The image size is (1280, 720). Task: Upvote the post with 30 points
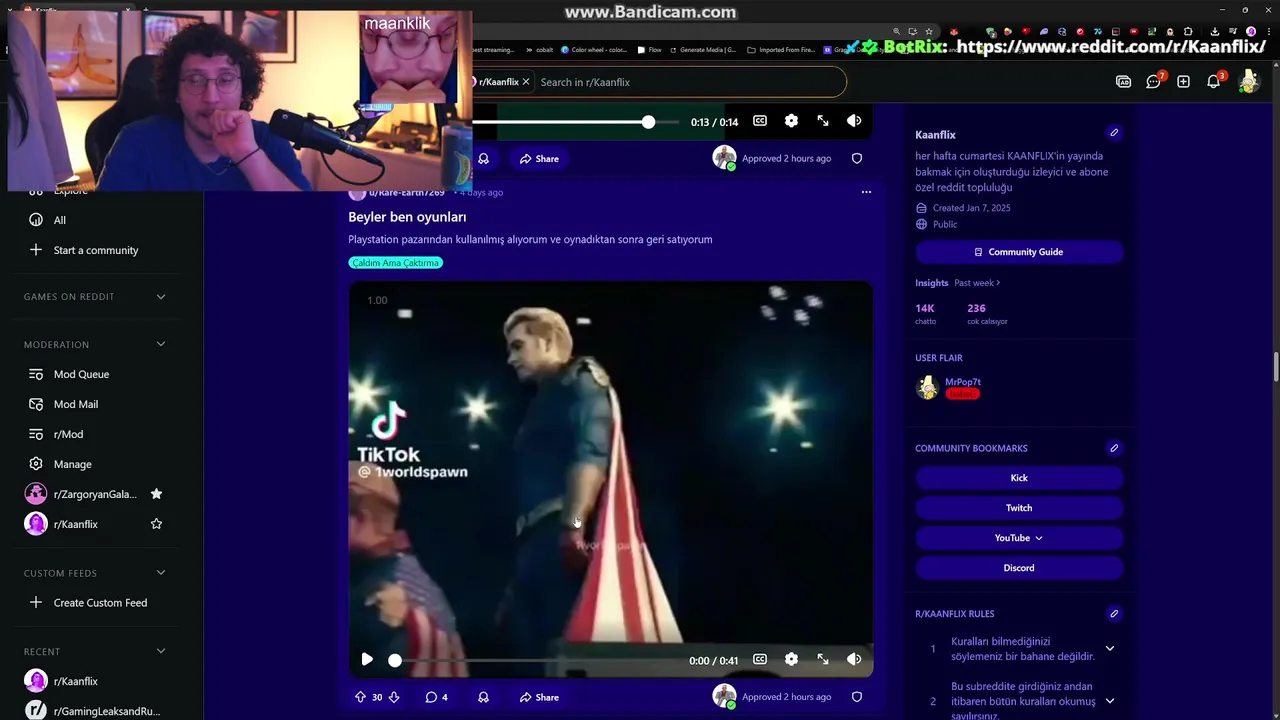pyautogui.click(x=360, y=697)
